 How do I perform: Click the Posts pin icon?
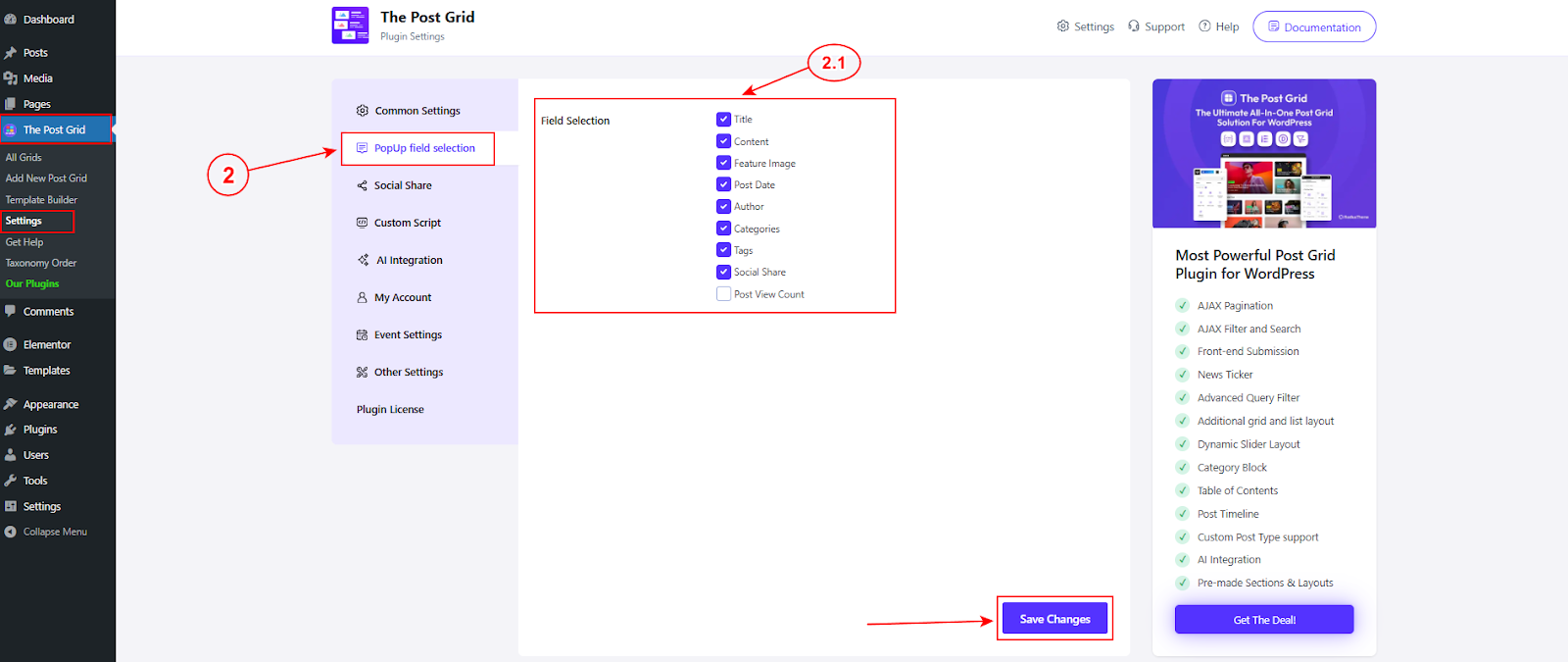tap(11, 53)
